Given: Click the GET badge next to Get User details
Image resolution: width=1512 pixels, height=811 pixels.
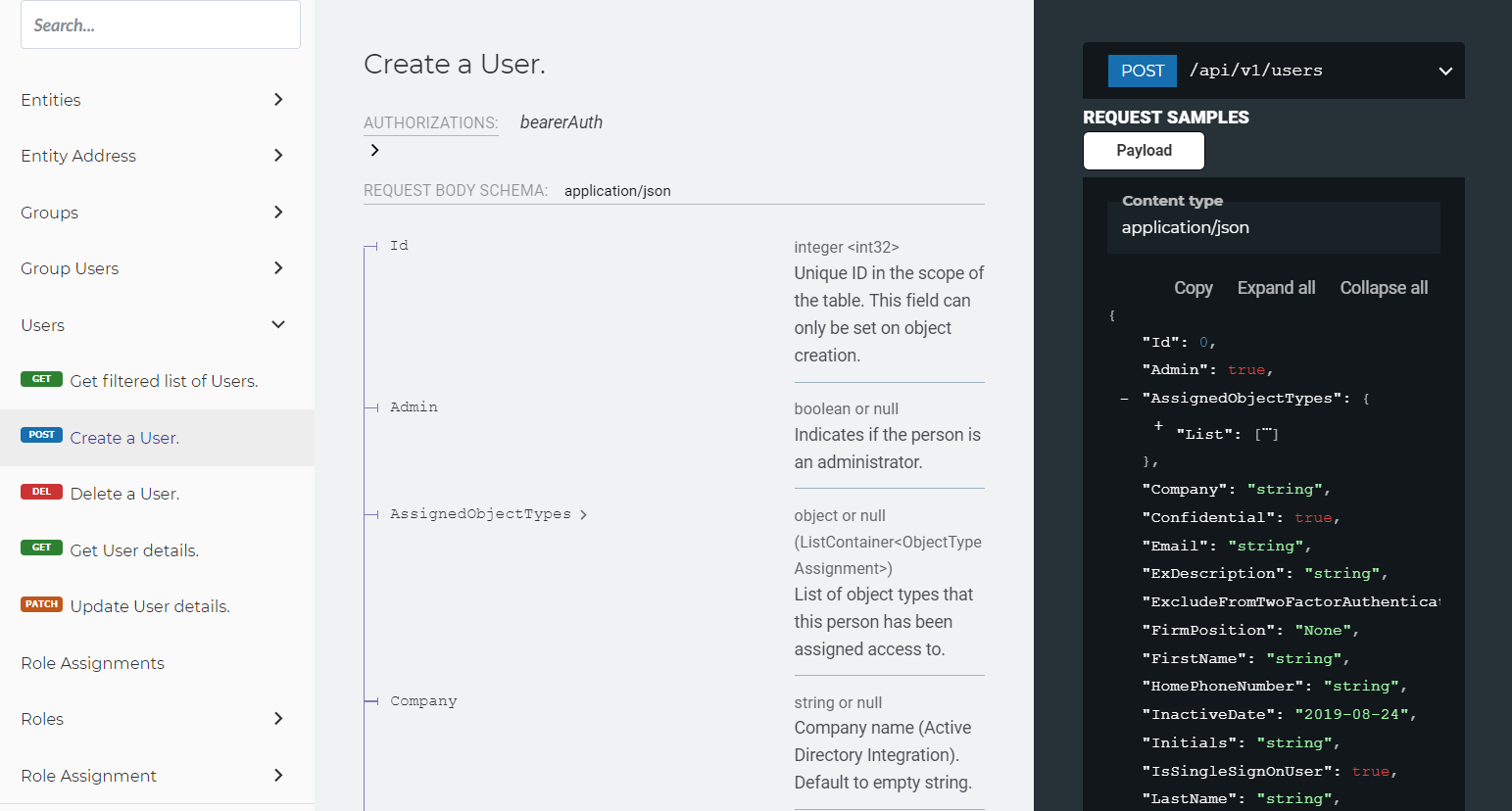Looking at the screenshot, I should [x=41, y=549].
